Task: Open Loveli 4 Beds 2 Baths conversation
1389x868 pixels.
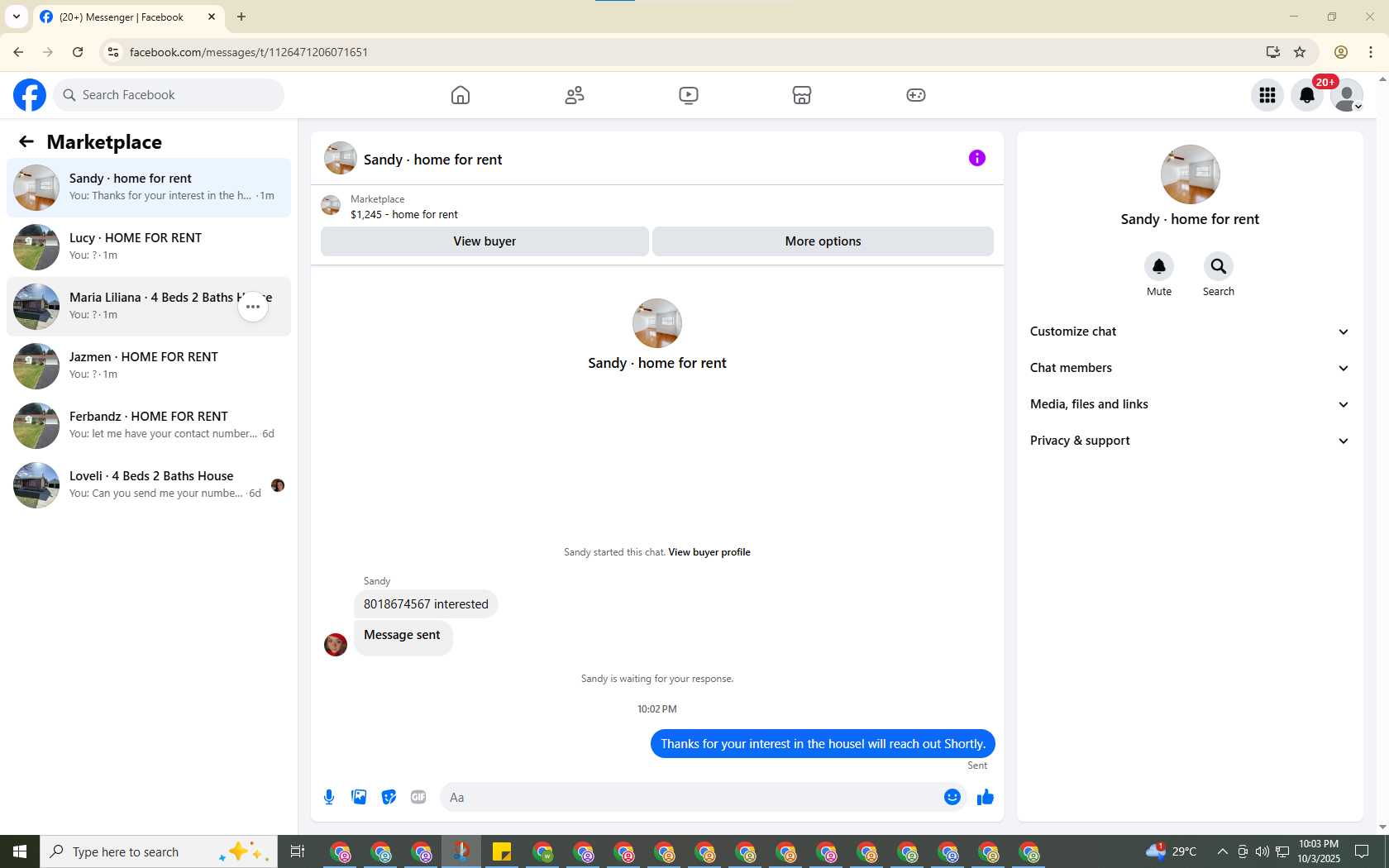Action: point(149,485)
